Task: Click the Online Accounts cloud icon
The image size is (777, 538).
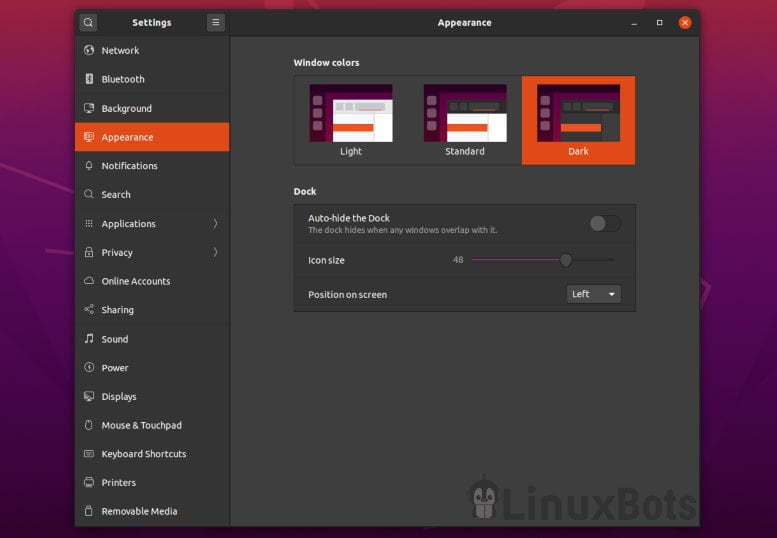Action: coord(89,281)
